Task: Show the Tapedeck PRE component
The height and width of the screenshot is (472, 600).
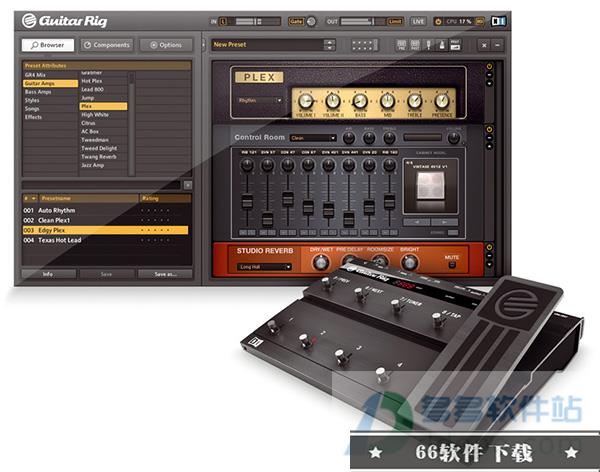Action: coord(401,45)
